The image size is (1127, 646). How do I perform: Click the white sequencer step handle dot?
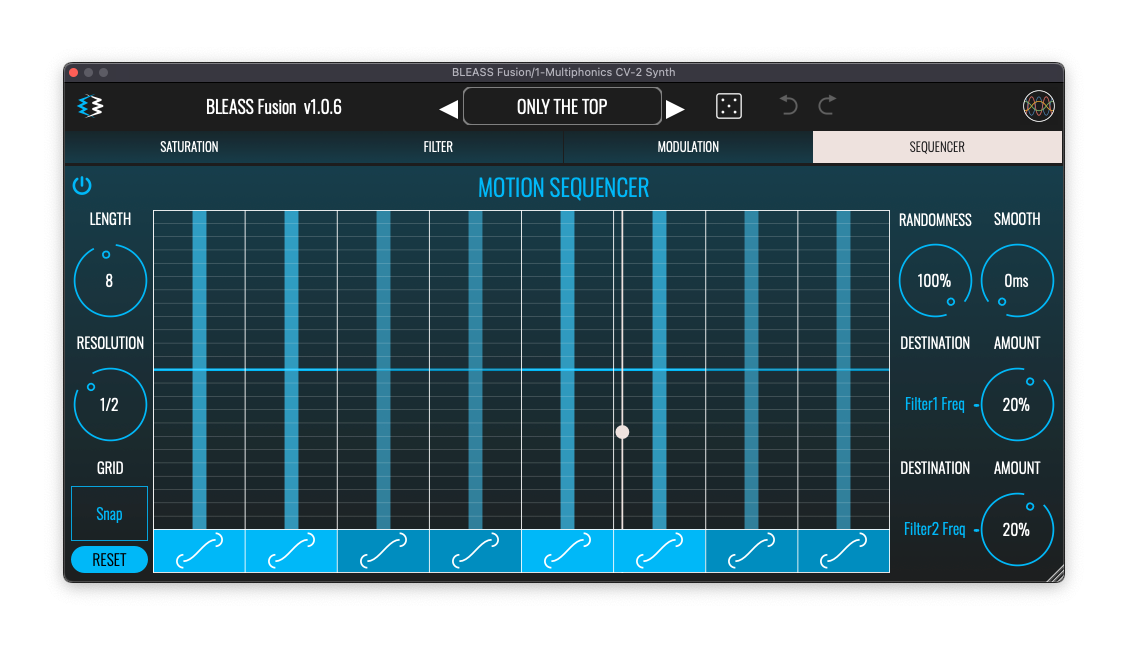click(622, 432)
